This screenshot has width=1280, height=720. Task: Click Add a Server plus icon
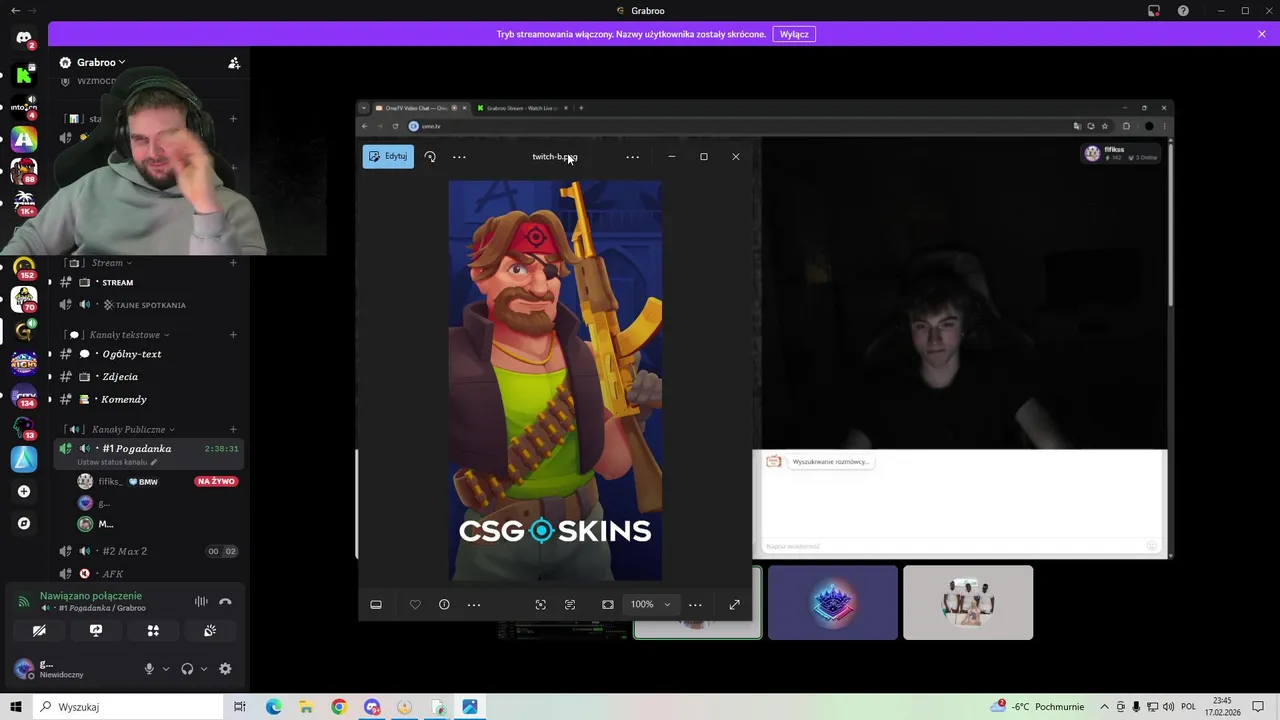click(24, 491)
